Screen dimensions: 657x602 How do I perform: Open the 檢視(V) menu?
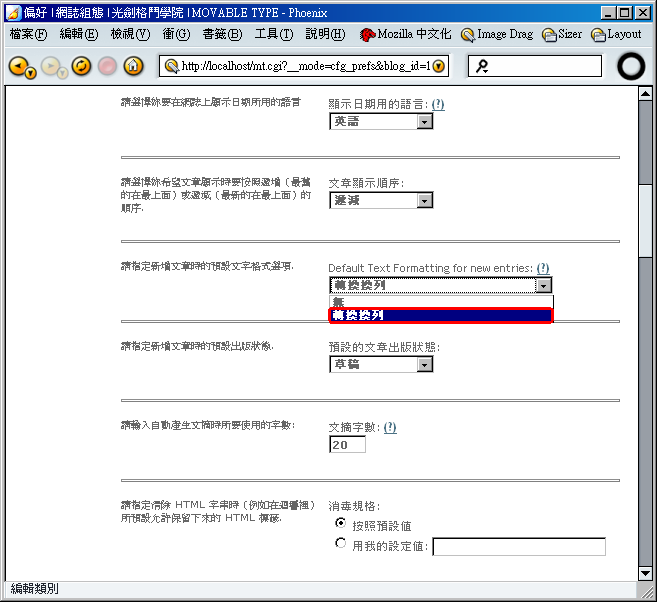(x=130, y=34)
